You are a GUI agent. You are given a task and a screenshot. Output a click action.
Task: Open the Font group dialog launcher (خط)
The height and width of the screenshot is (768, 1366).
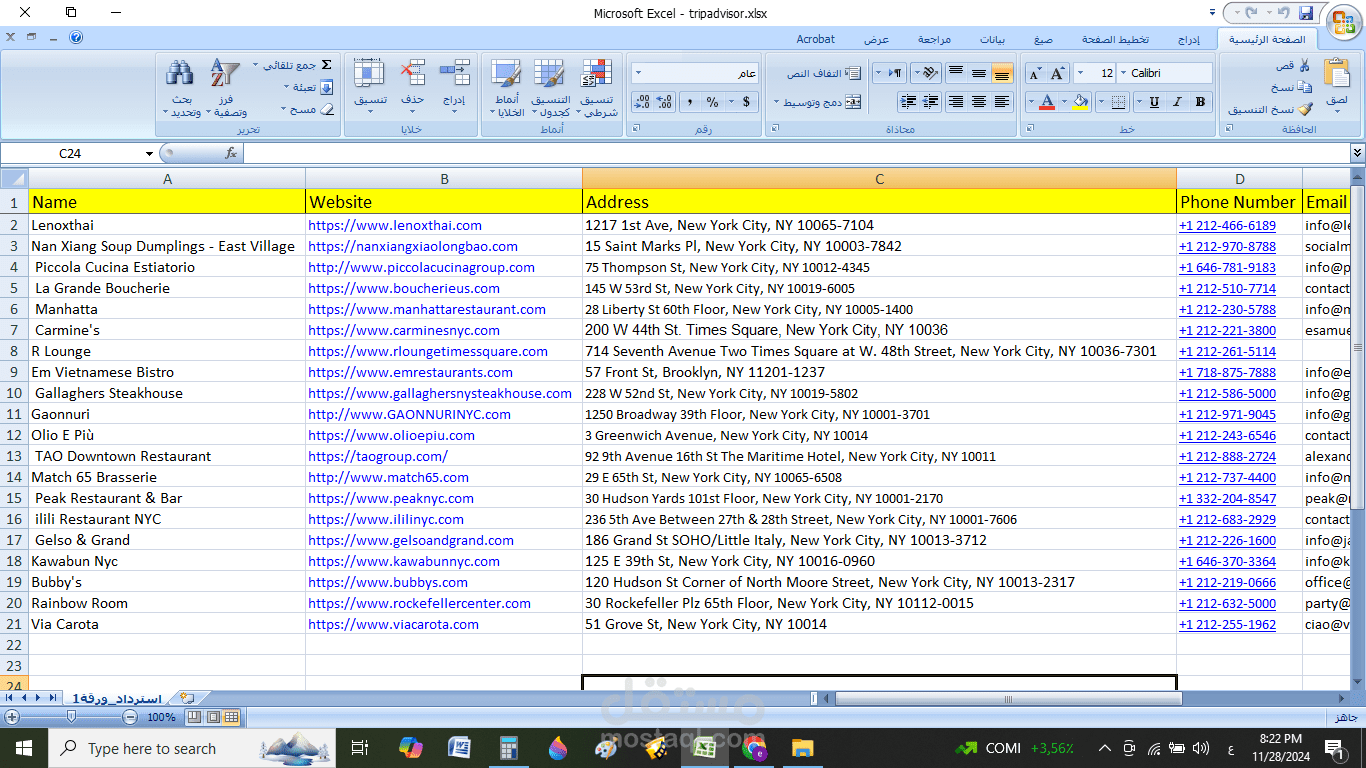pos(1030,129)
